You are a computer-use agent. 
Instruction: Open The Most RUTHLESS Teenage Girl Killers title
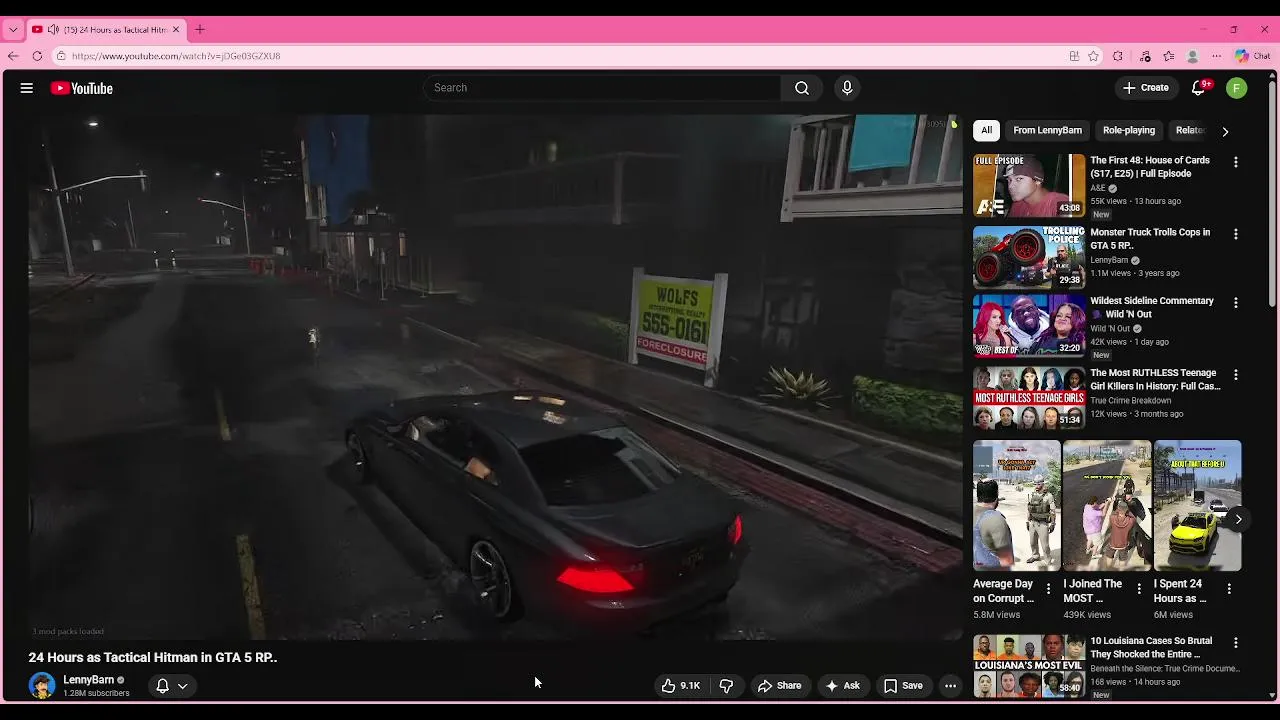pyautogui.click(x=1155, y=379)
